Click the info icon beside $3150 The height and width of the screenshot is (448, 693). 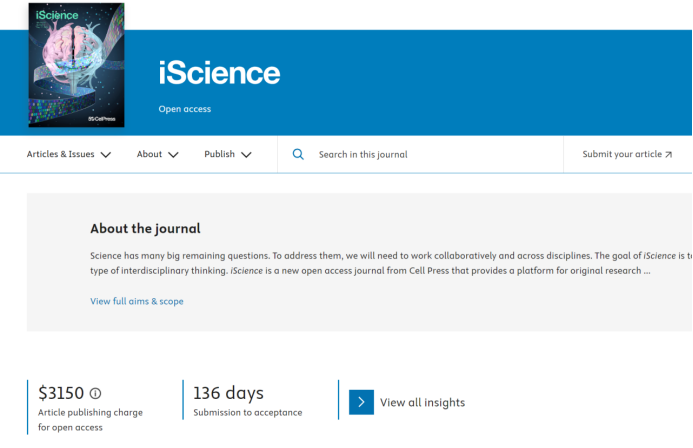click(x=96, y=394)
